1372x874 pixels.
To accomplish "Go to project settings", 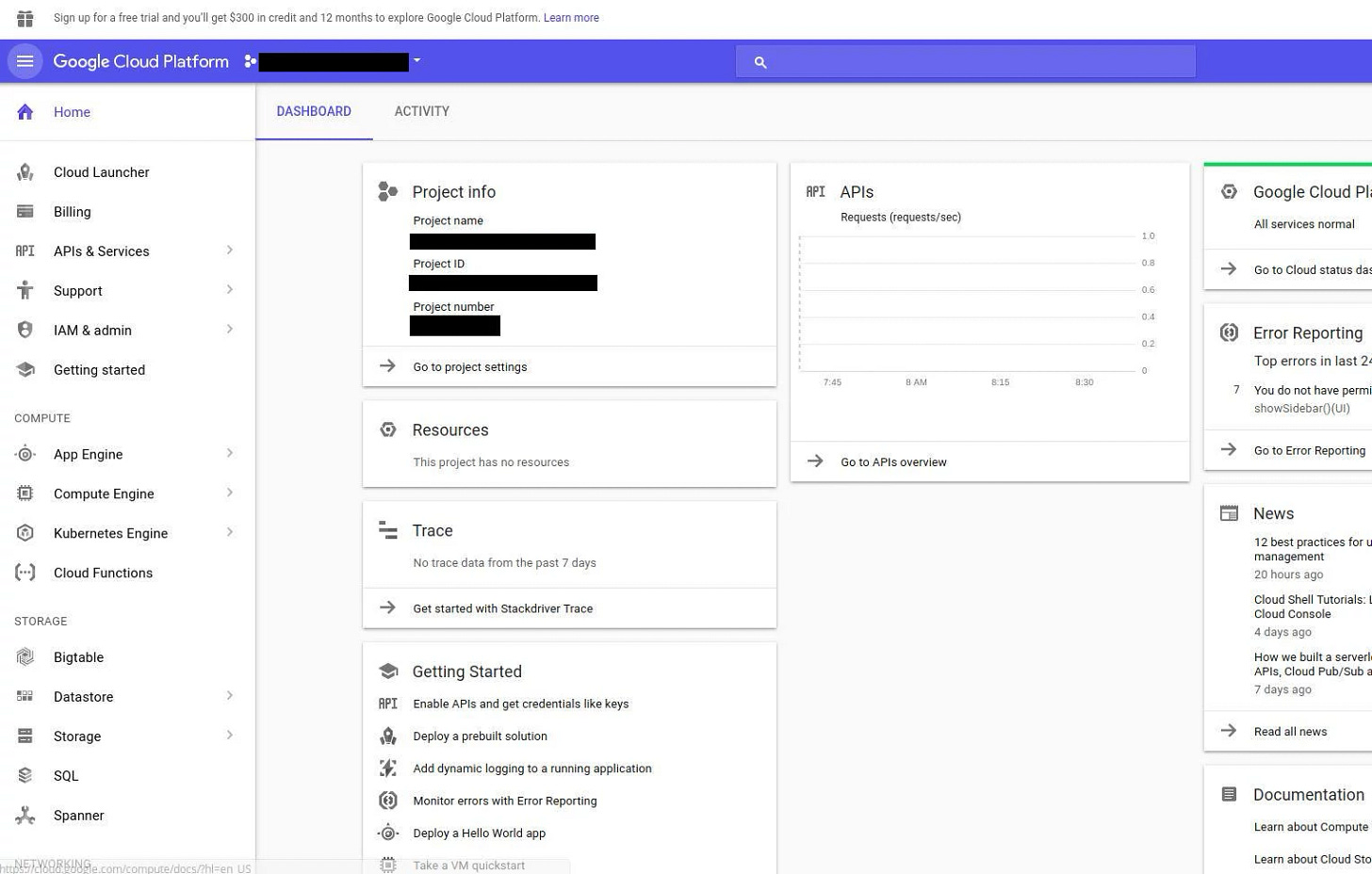I will click(x=469, y=366).
